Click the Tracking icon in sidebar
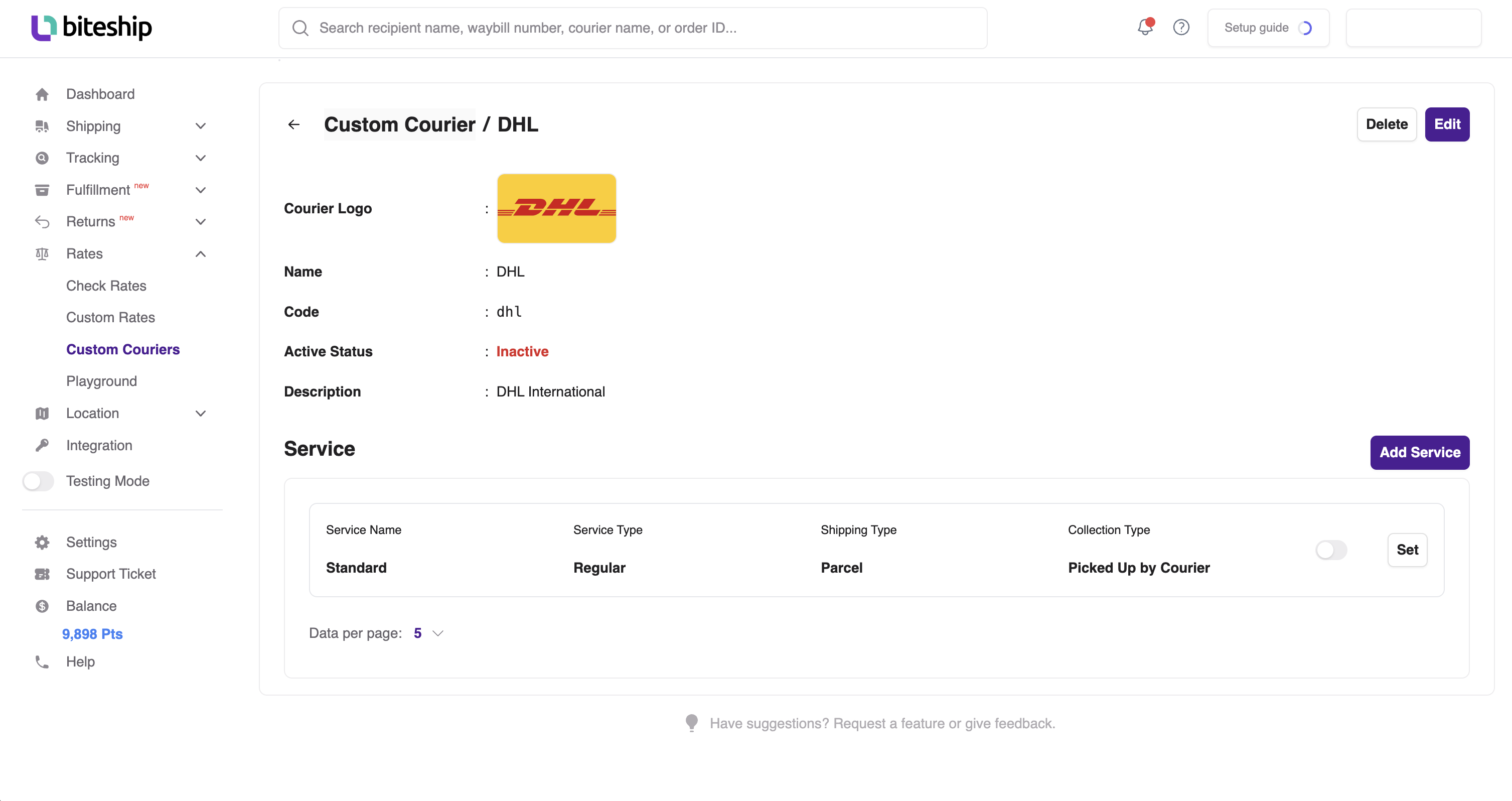The width and height of the screenshot is (1512, 801). [x=42, y=158]
